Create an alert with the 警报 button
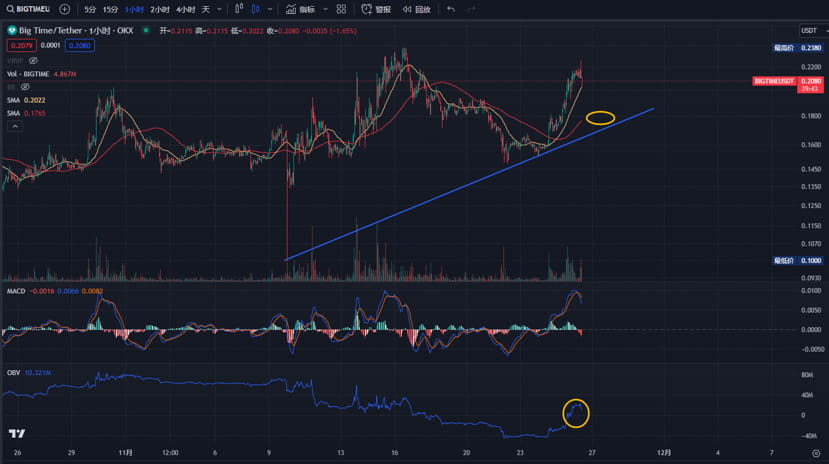Image resolution: width=829 pixels, height=464 pixels. point(376,9)
